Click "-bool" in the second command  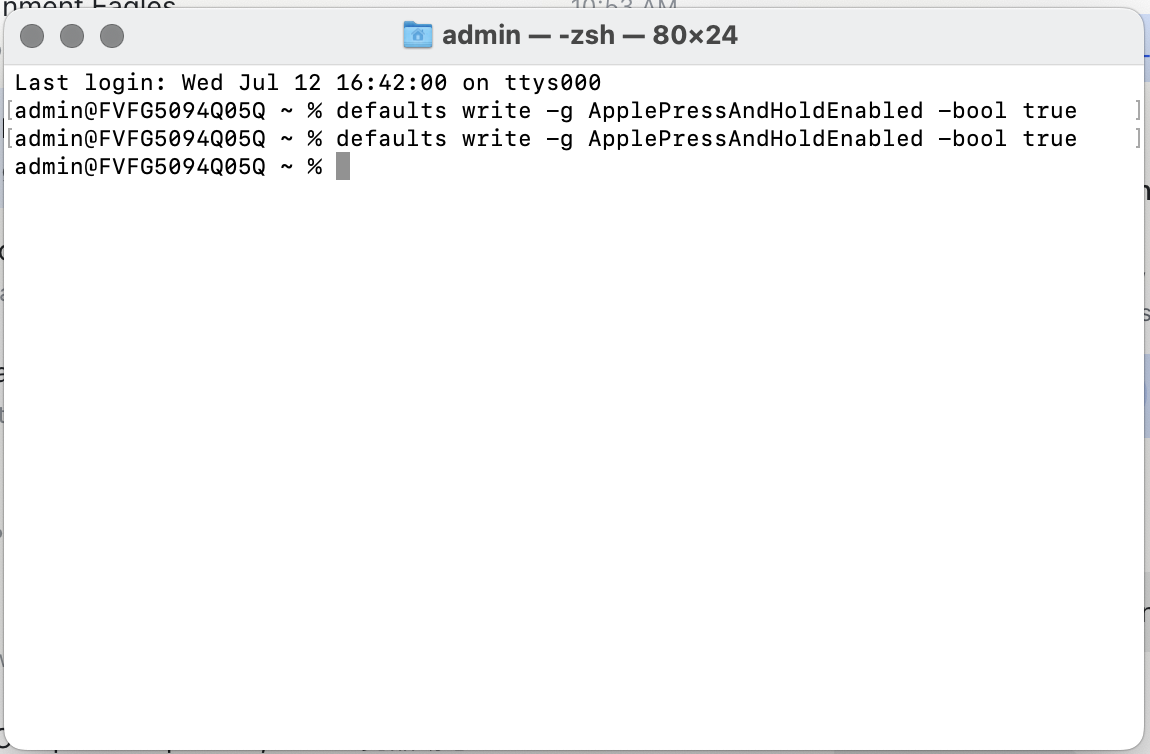pyautogui.click(x=972, y=138)
